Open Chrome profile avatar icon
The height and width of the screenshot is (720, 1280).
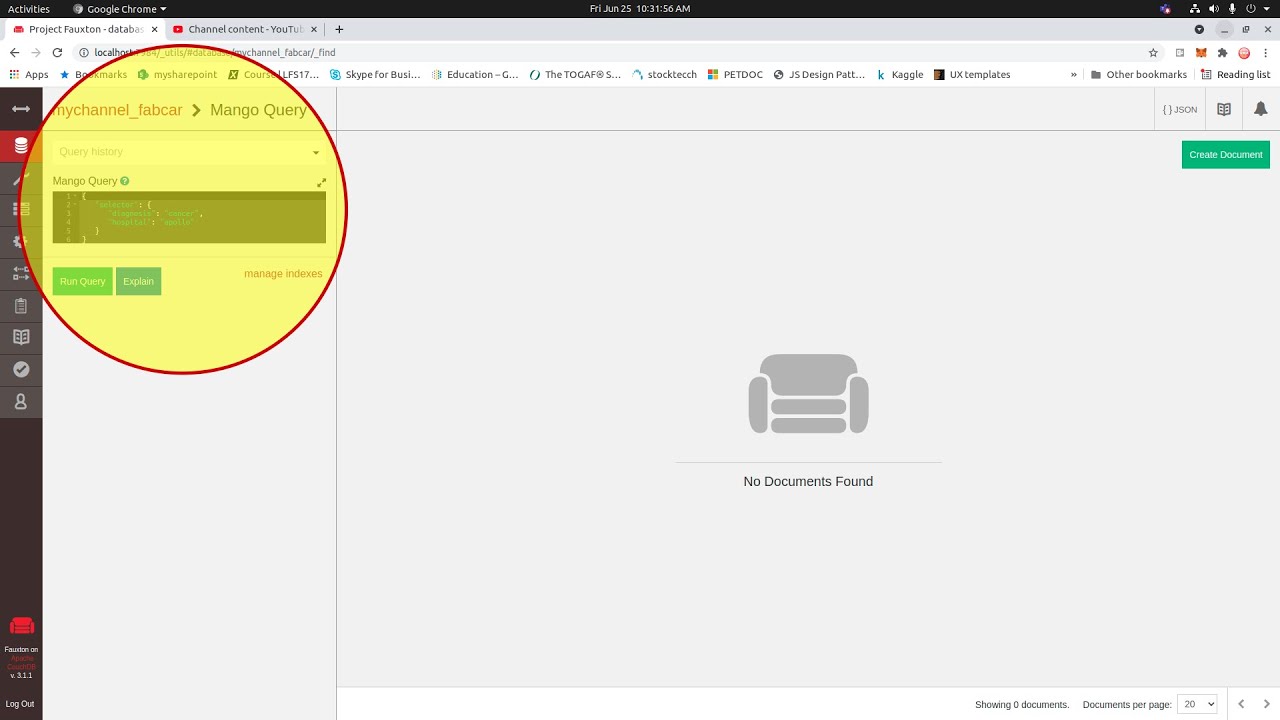tap(1244, 53)
